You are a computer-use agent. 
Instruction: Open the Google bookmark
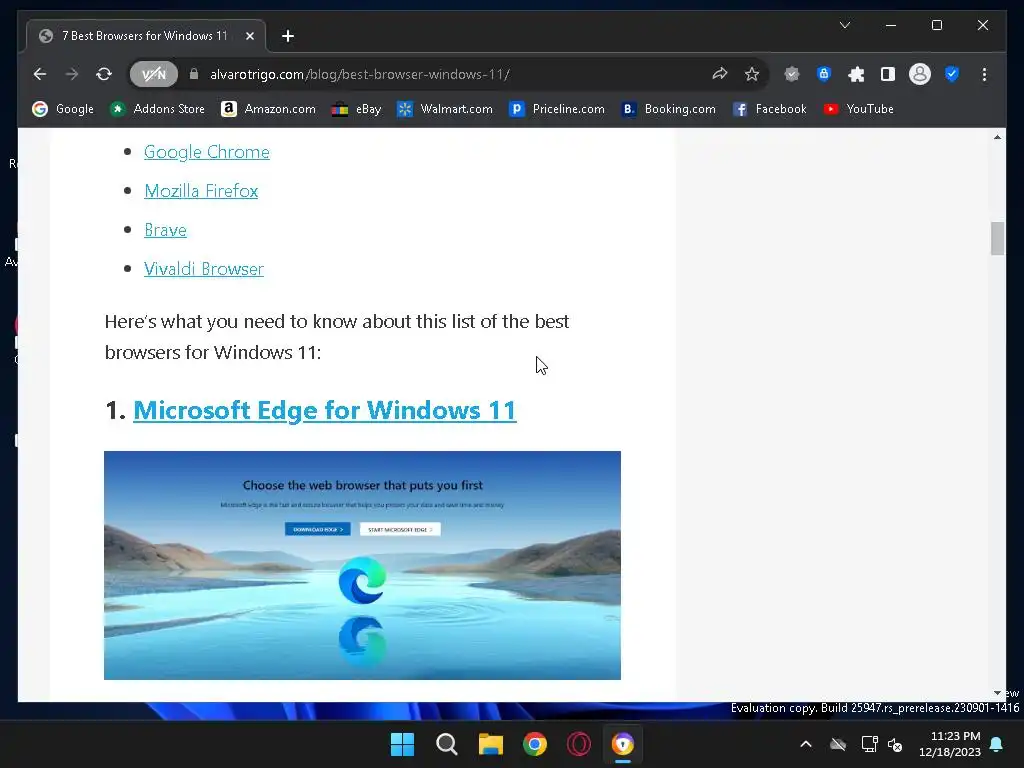63,109
